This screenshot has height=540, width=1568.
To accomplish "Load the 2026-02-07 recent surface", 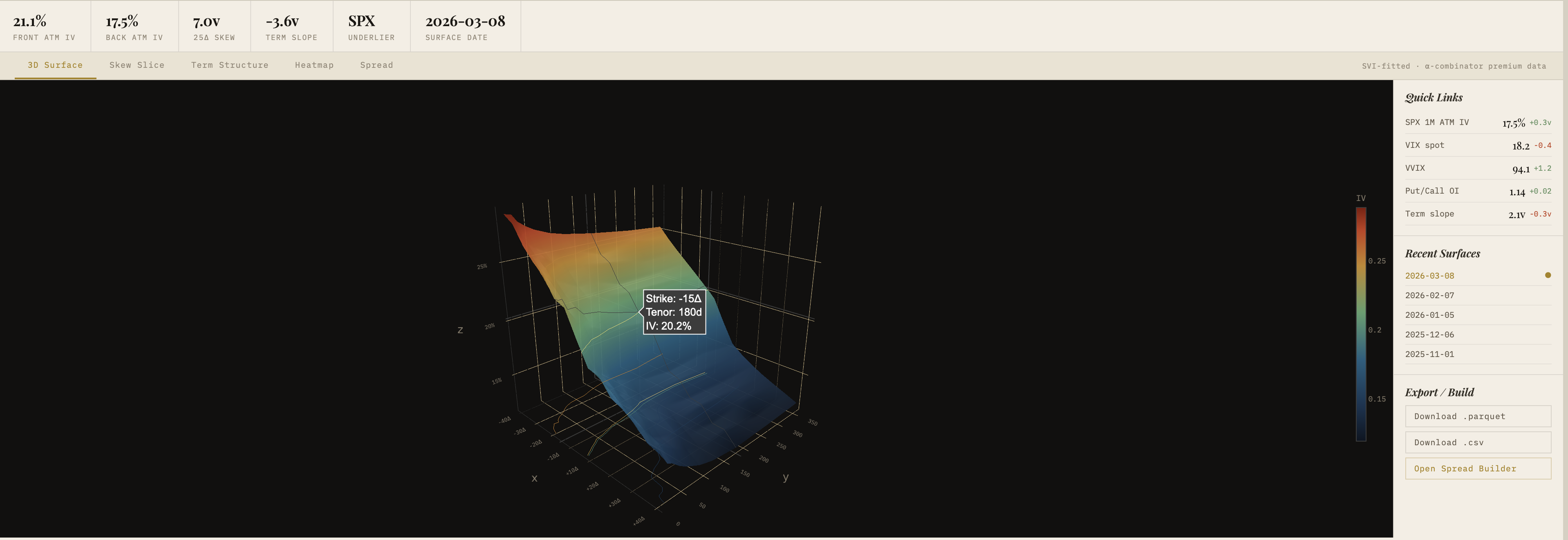I will point(1429,296).
